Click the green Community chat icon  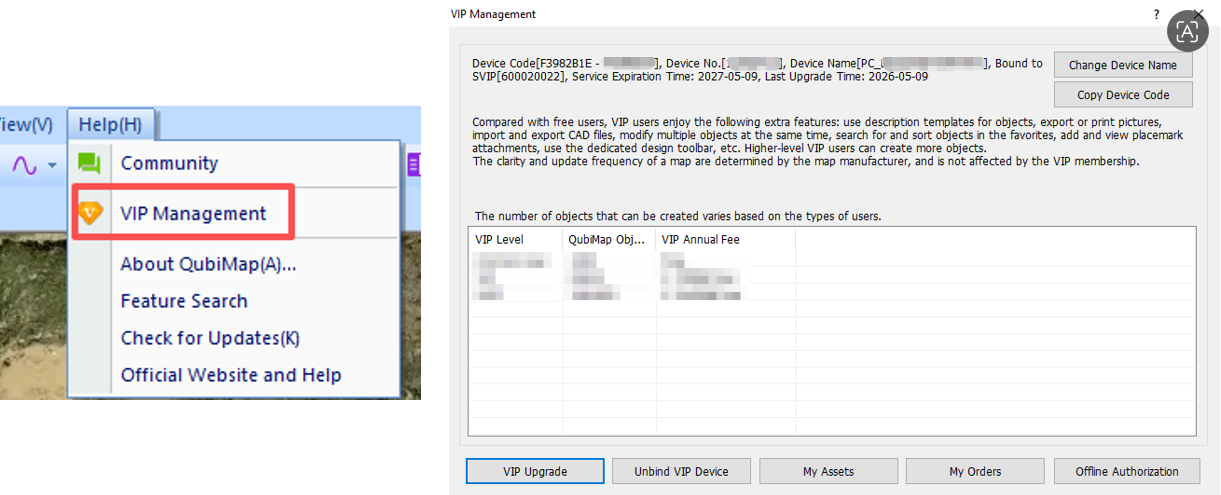tap(90, 163)
